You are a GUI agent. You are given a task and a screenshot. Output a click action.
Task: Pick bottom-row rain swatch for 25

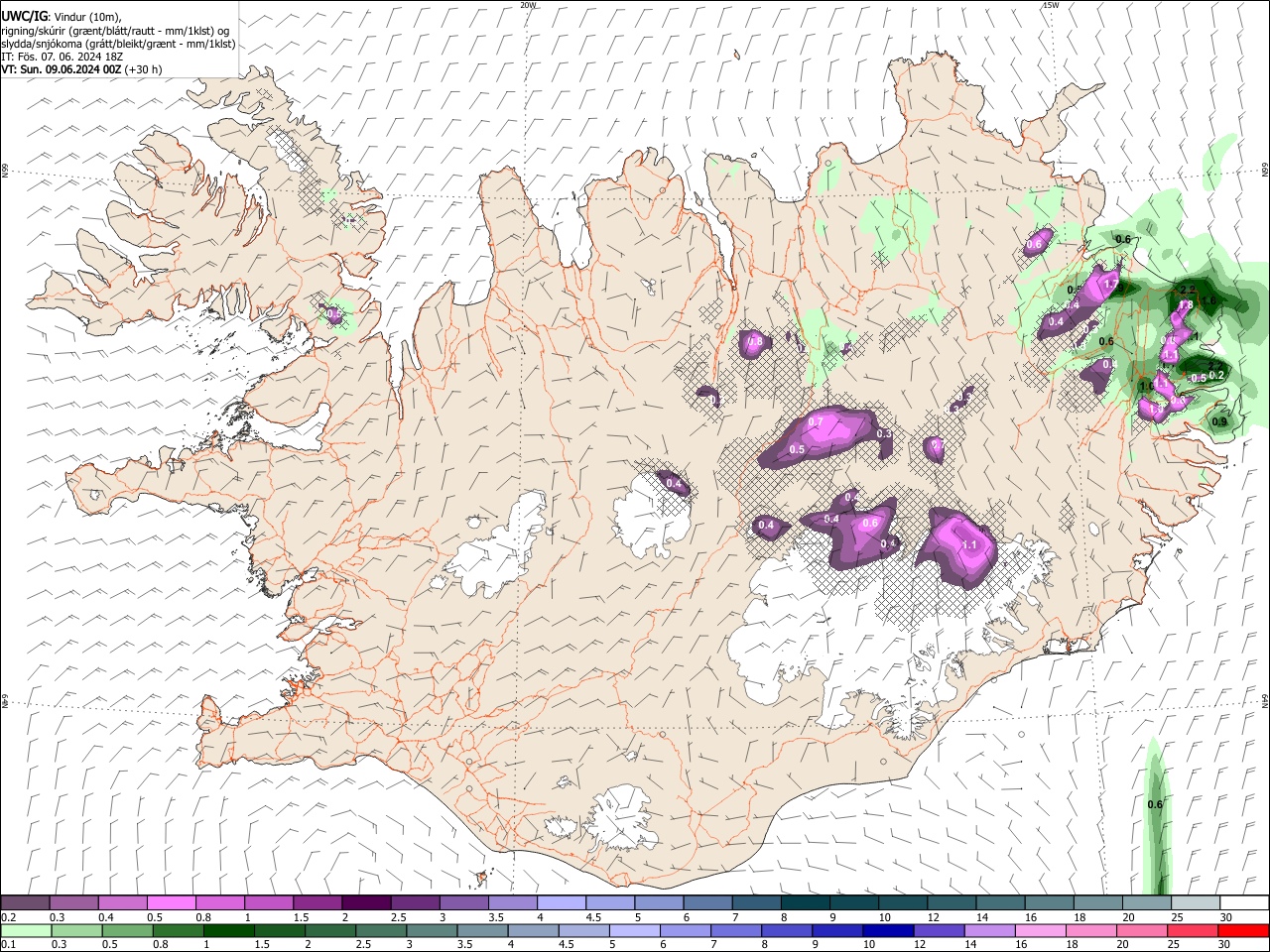point(1193,931)
